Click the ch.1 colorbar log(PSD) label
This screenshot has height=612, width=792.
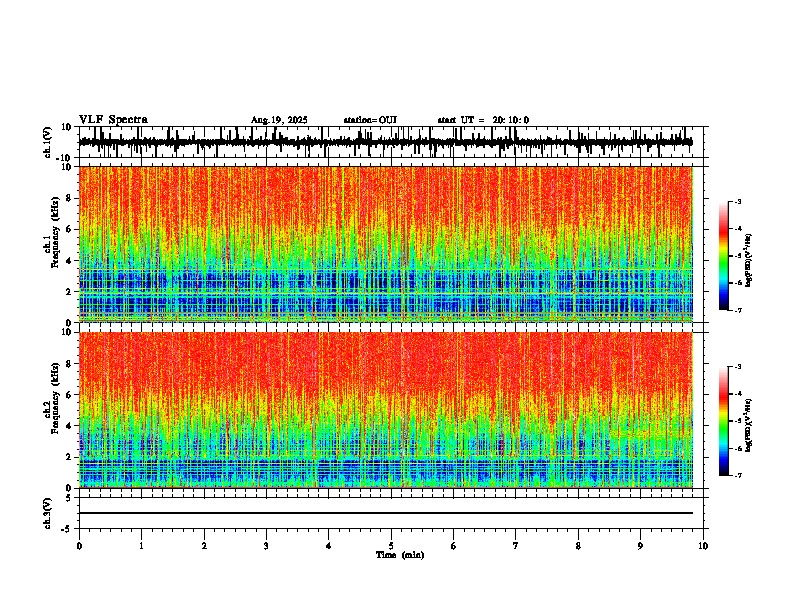(x=749, y=261)
